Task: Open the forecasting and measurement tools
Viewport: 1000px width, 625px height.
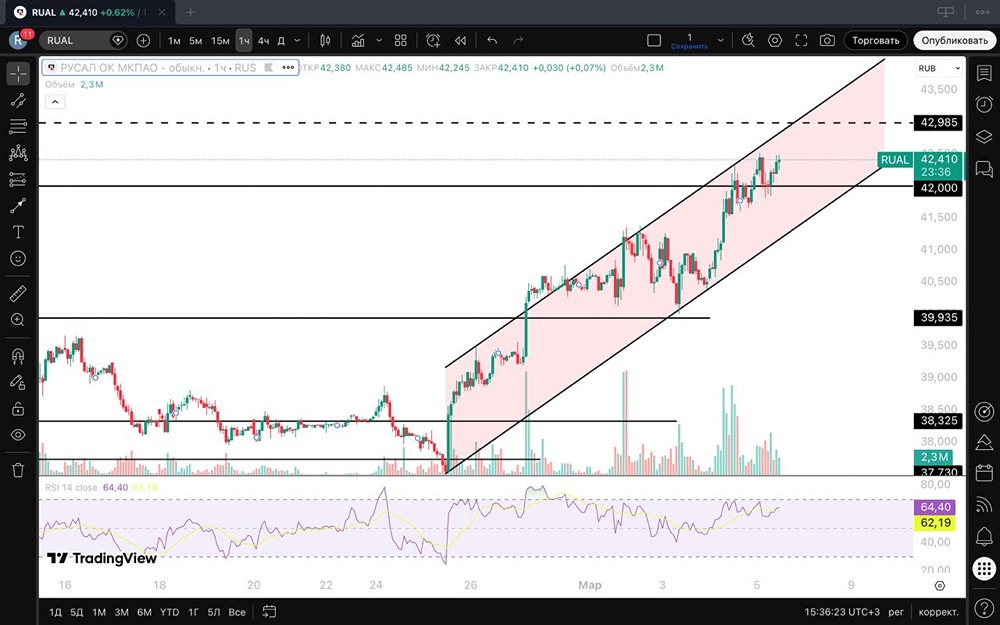Action: pyautogui.click(x=18, y=179)
